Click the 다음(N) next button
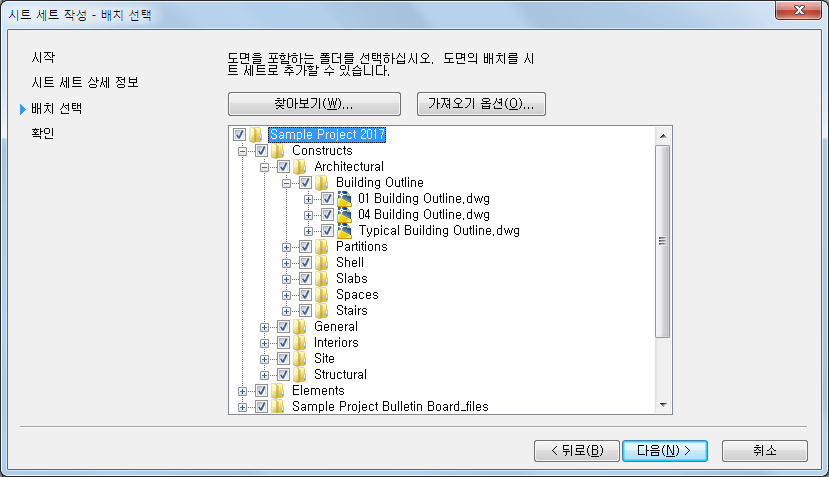 coord(665,451)
